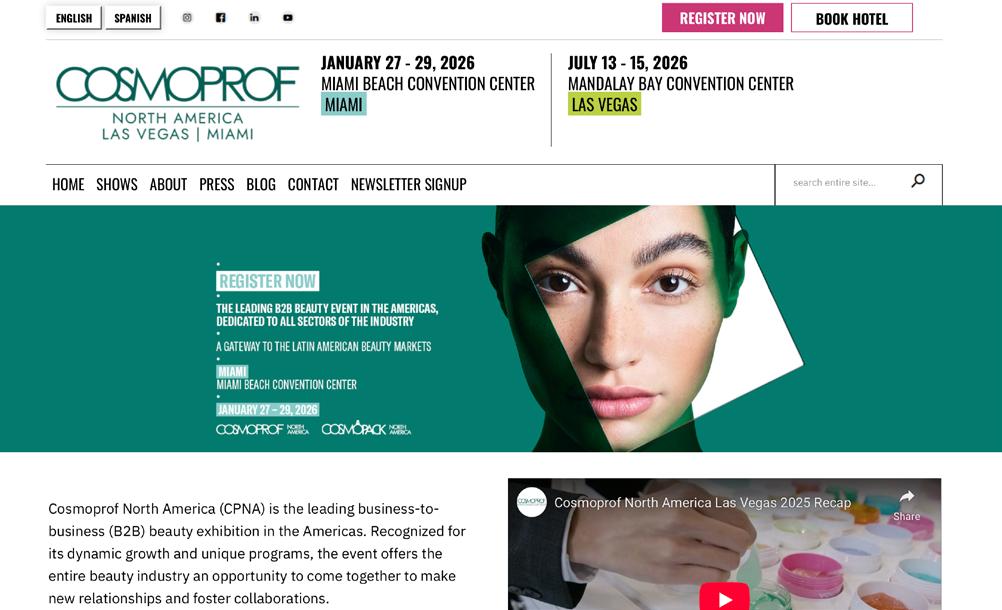Click the pink Register Now button
Image resolution: width=1002 pixels, height=610 pixels.
(x=722, y=18)
